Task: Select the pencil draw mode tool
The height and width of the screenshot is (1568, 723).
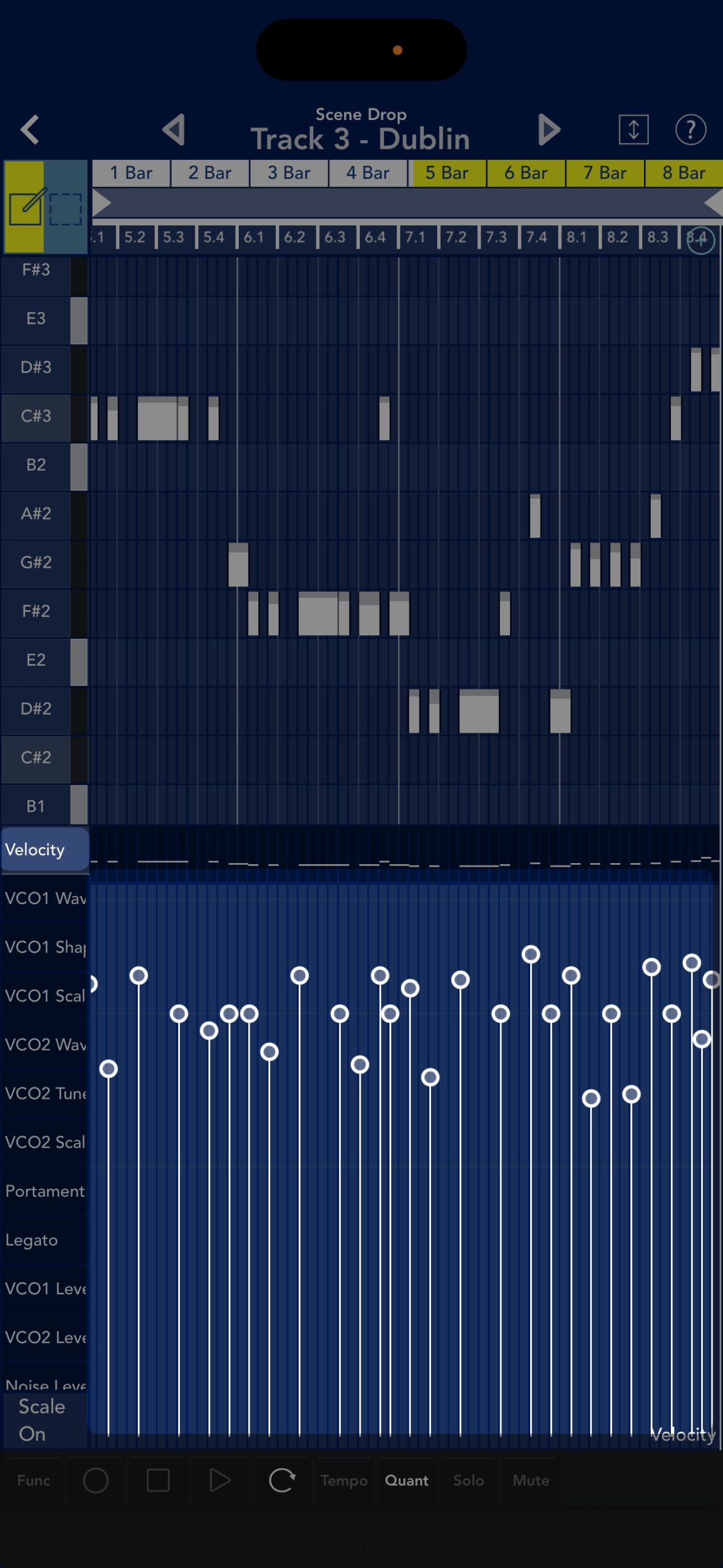Action: (x=25, y=207)
